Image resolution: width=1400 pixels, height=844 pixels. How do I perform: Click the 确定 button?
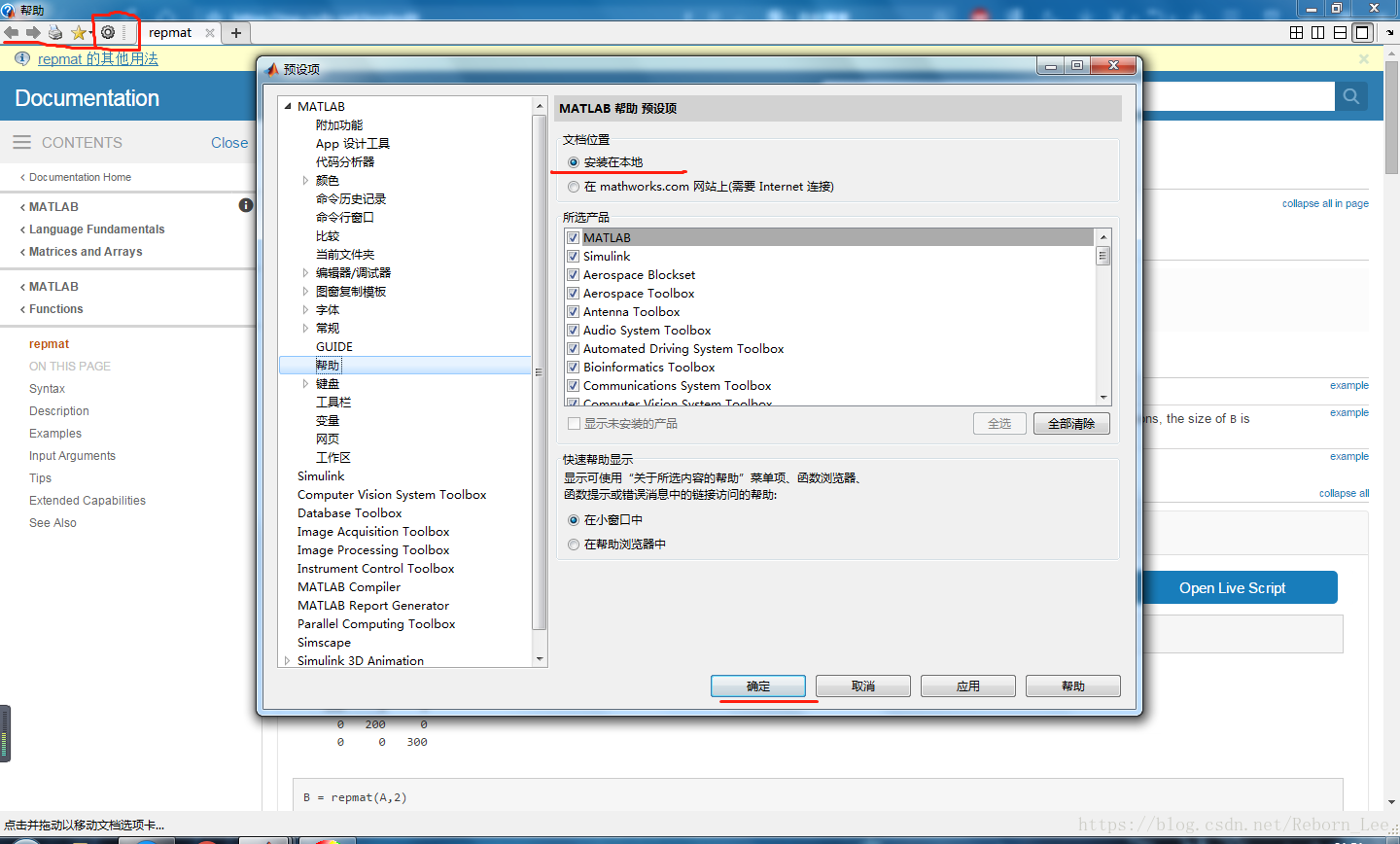(758, 686)
